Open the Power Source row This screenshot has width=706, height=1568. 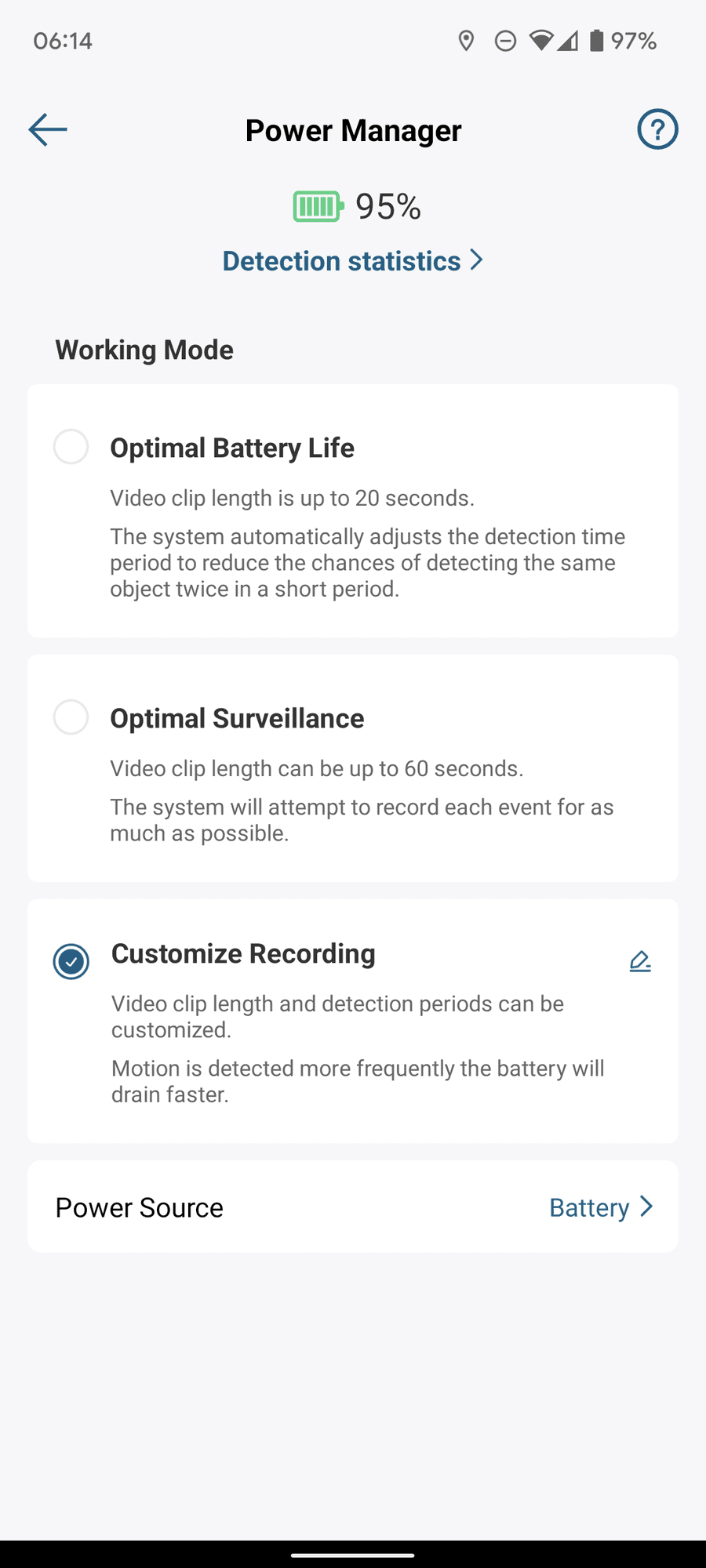(x=314, y=1207)
